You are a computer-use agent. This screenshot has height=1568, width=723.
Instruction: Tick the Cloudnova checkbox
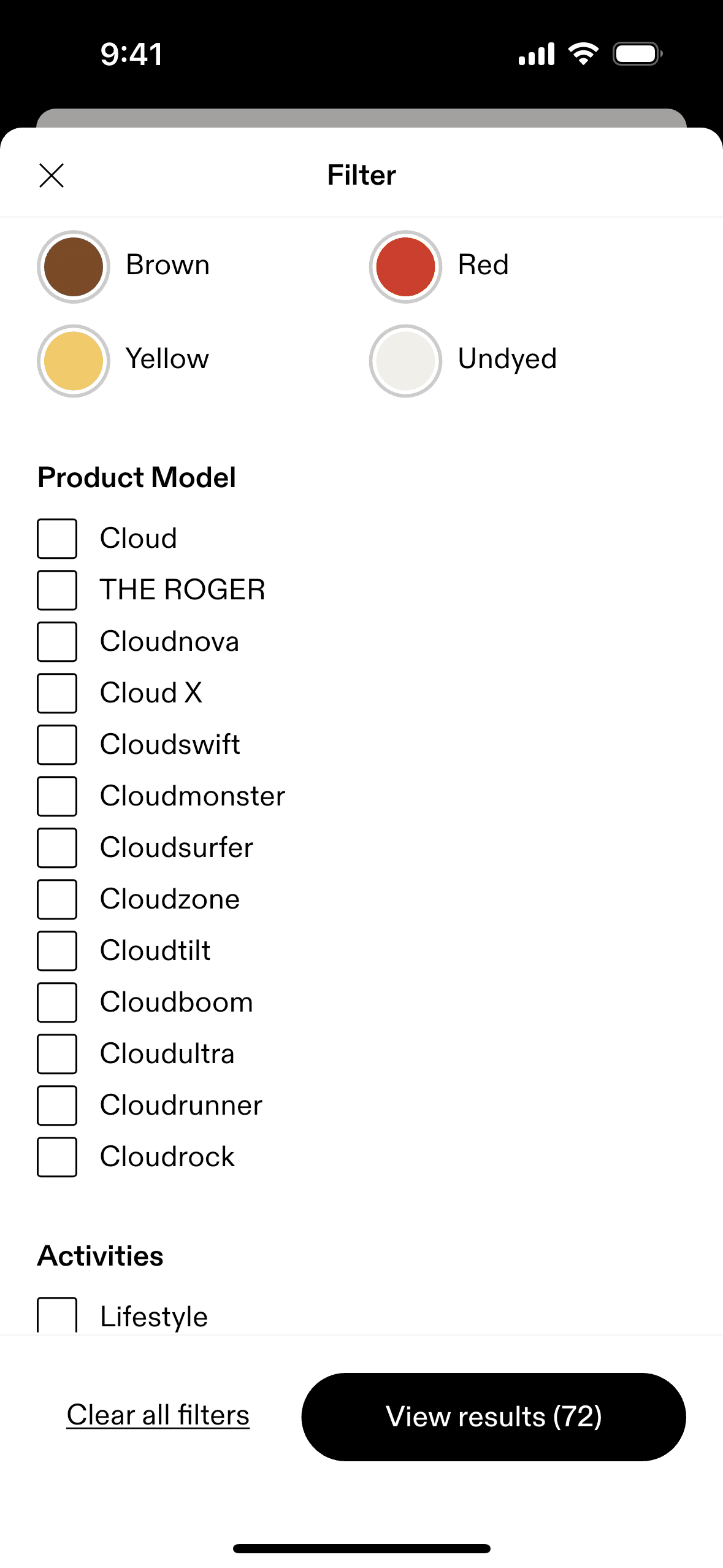[x=57, y=642]
